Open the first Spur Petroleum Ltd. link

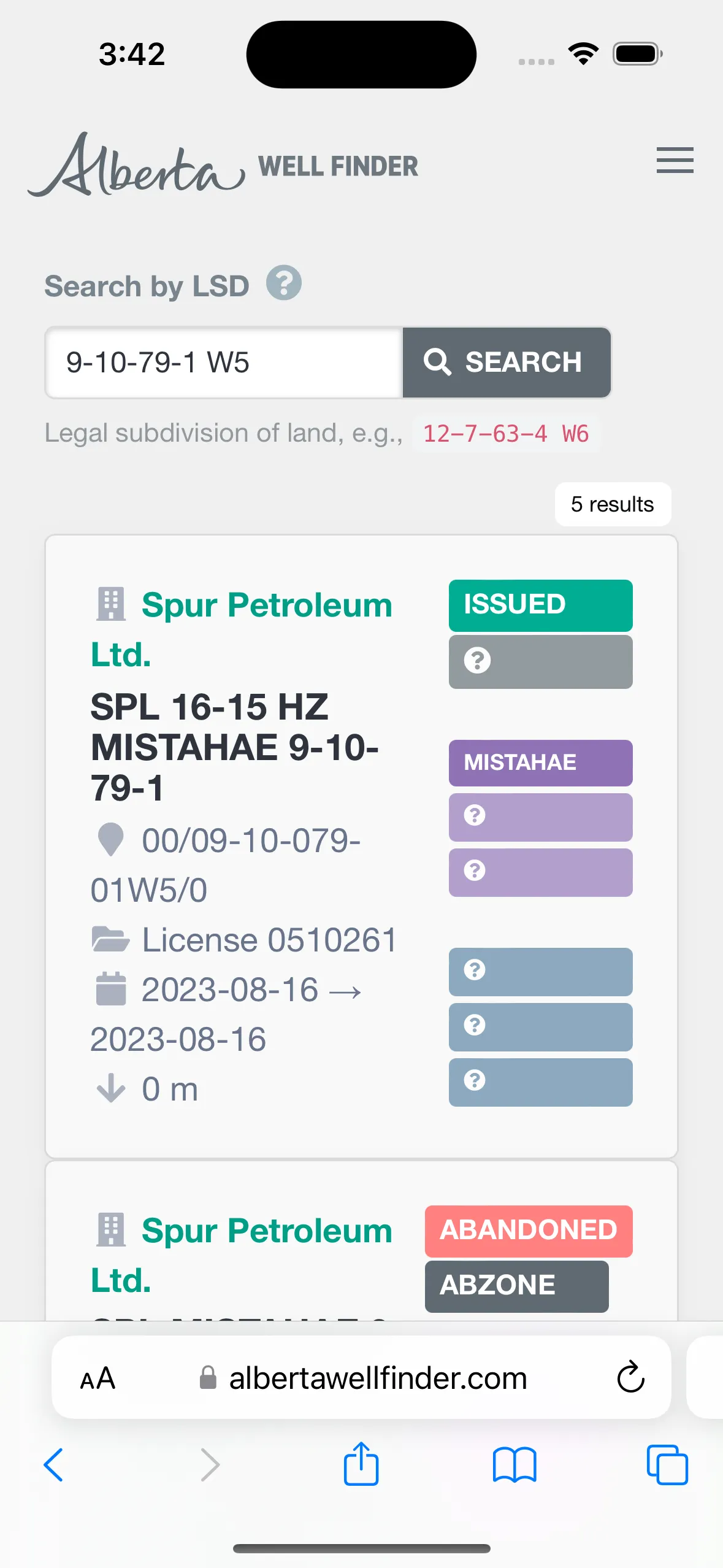tap(242, 629)
